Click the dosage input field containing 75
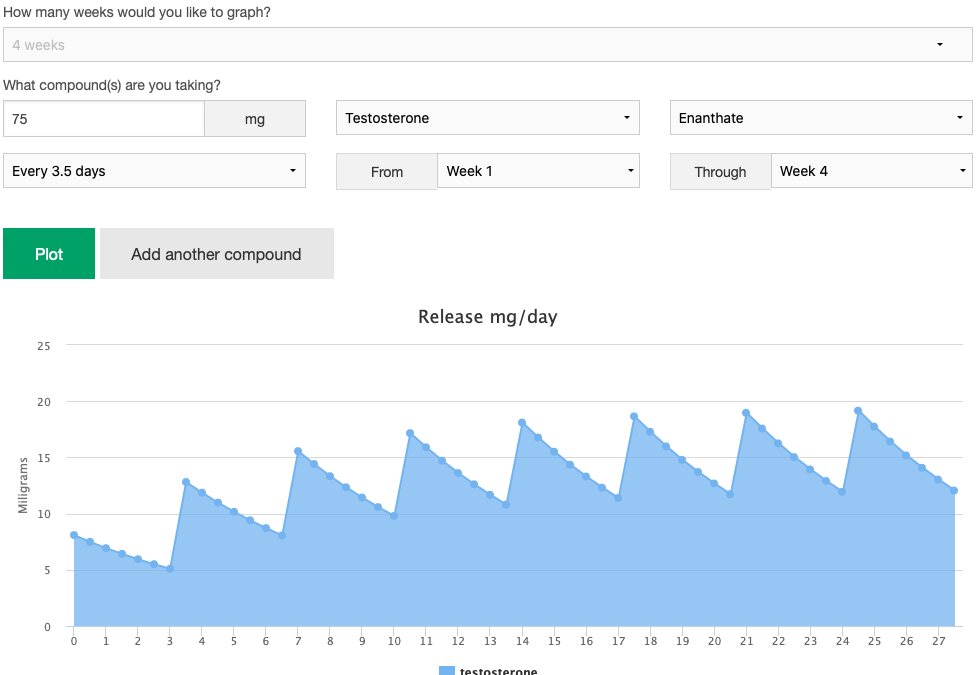Screen dimensions: 977x675 tap(104, 119)
